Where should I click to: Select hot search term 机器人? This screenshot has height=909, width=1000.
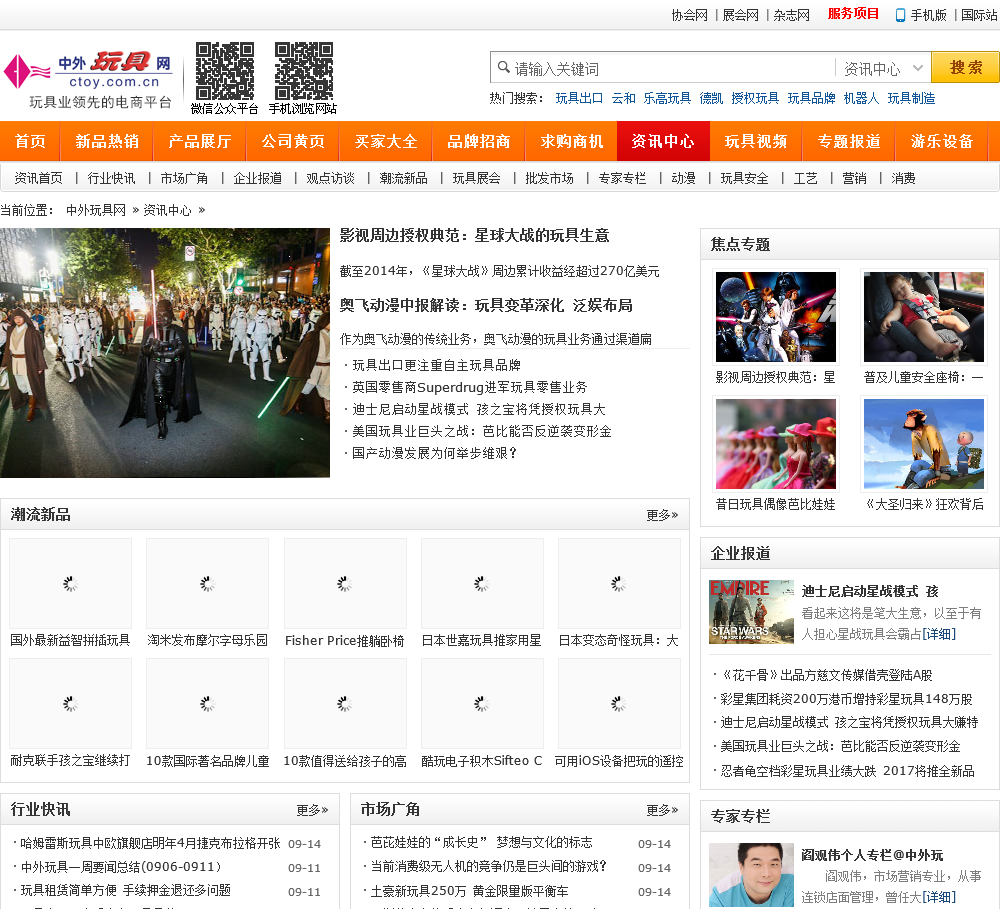(861, 98)
